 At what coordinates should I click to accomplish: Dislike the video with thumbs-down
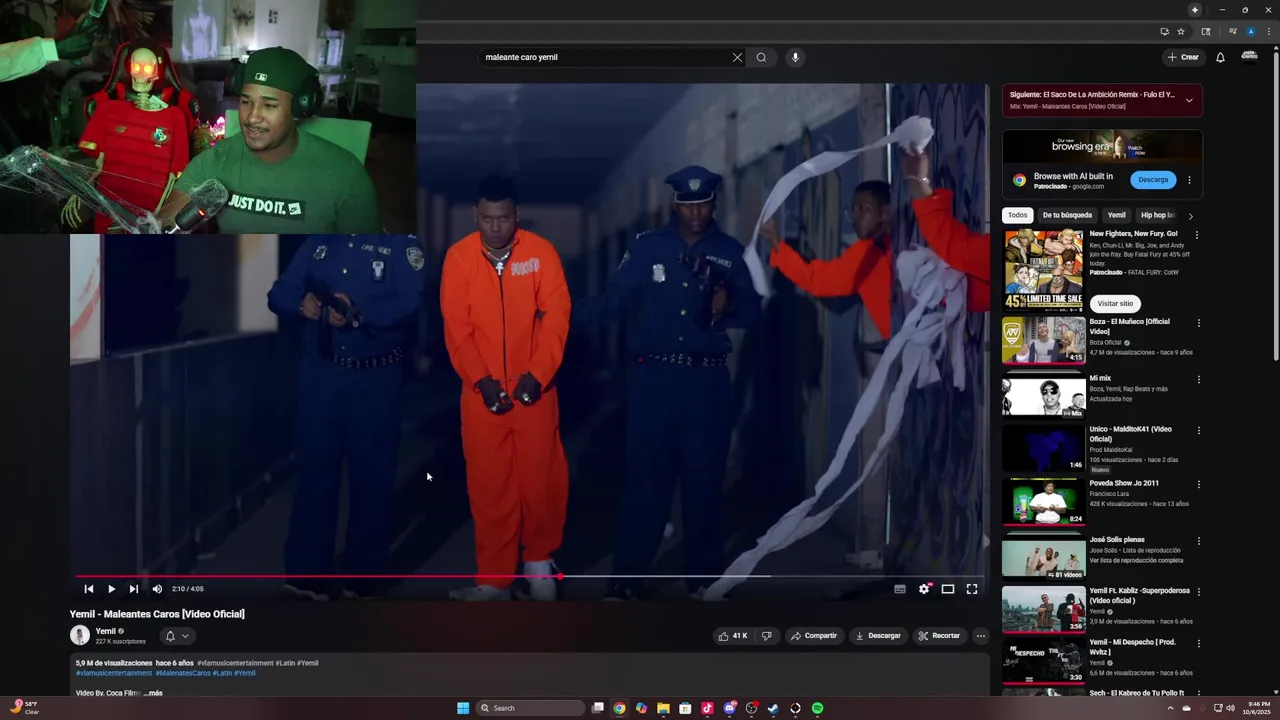click(767, 636)
